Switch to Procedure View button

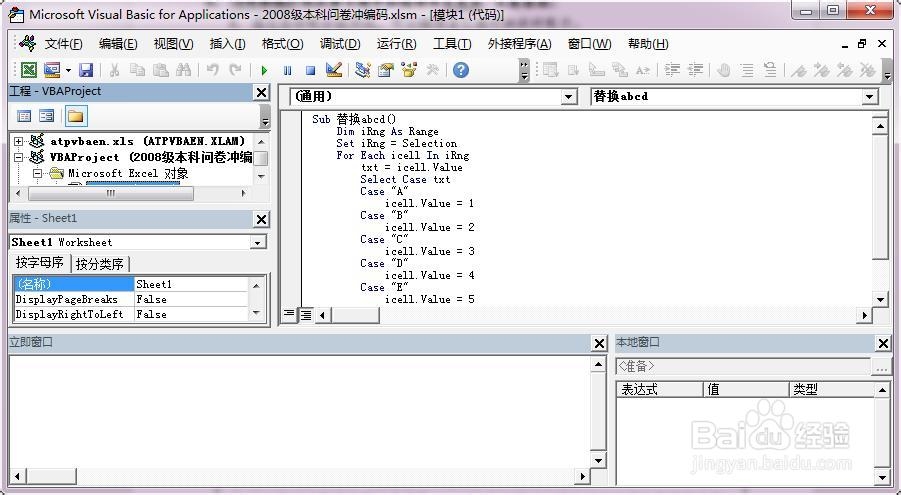(x=289, y=314)
